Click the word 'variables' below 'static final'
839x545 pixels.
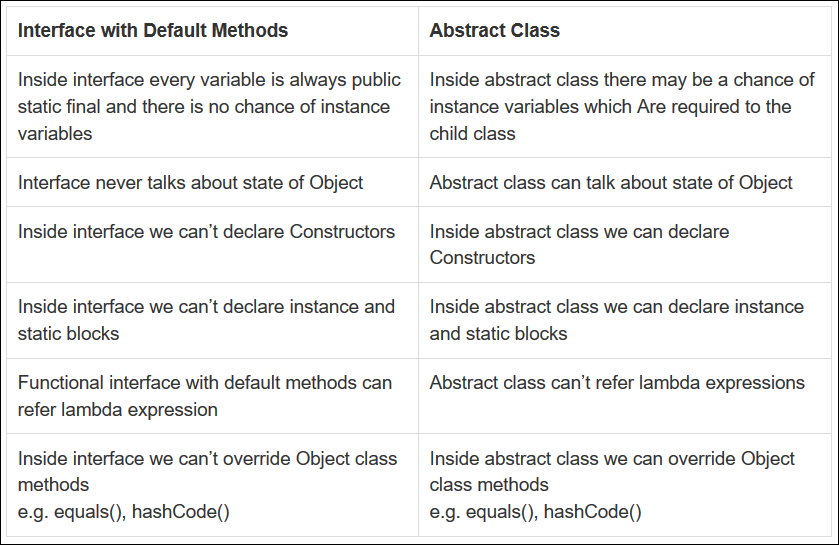[55, 134]
